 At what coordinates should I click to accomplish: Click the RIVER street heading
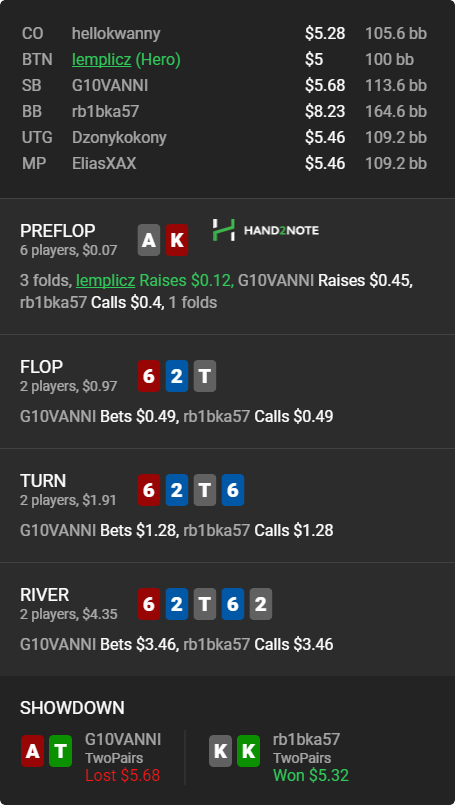coord(45,595)
